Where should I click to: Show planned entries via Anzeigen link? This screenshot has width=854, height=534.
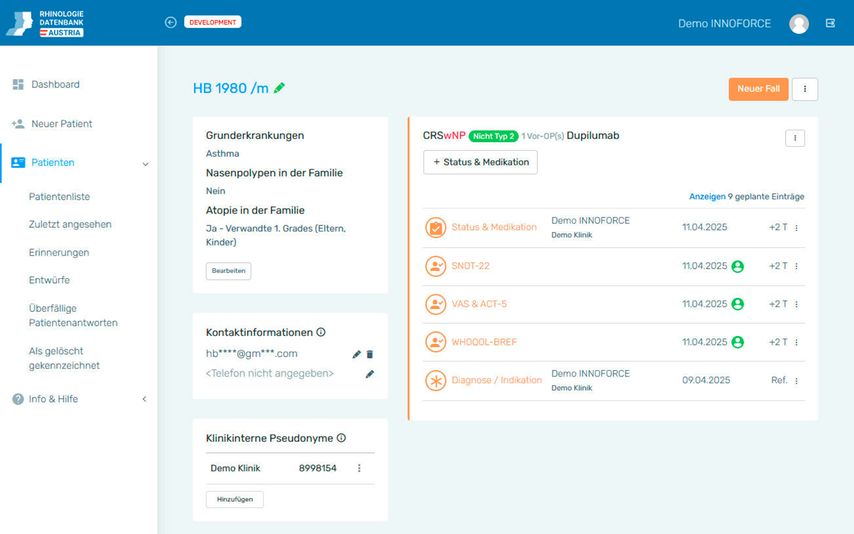click(x=707, y=197)
